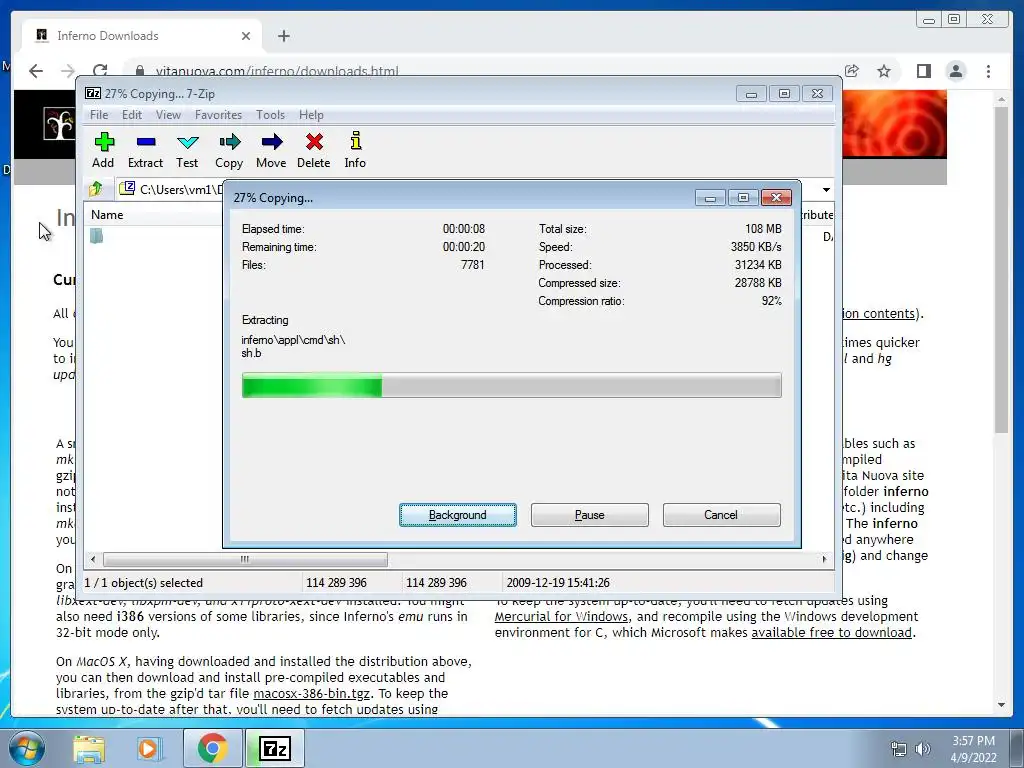Go up one folder level in 7-Zip
1024x768 pixels.
coord(96,189)
